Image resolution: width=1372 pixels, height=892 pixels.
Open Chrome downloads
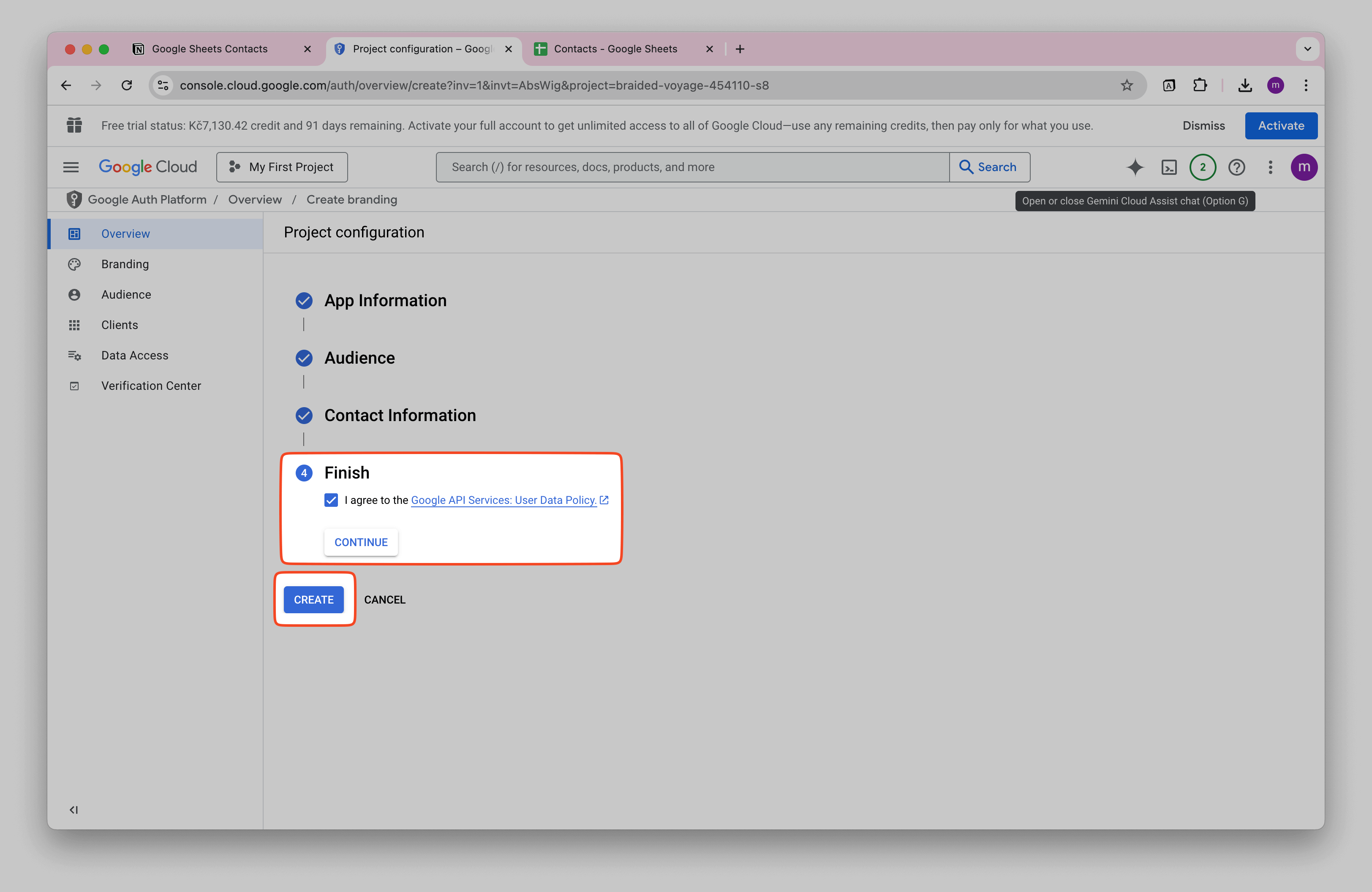click(x=1245, y=85)
